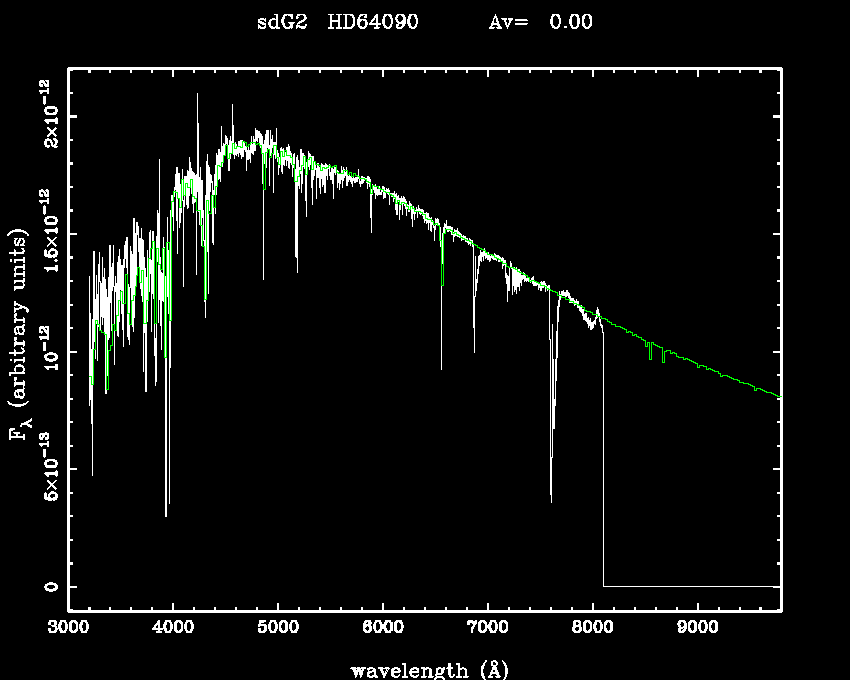Click the 7000 x-axis tick label
Image resolution: width=850 pixels, height=680 pixels.
point(488,629)
